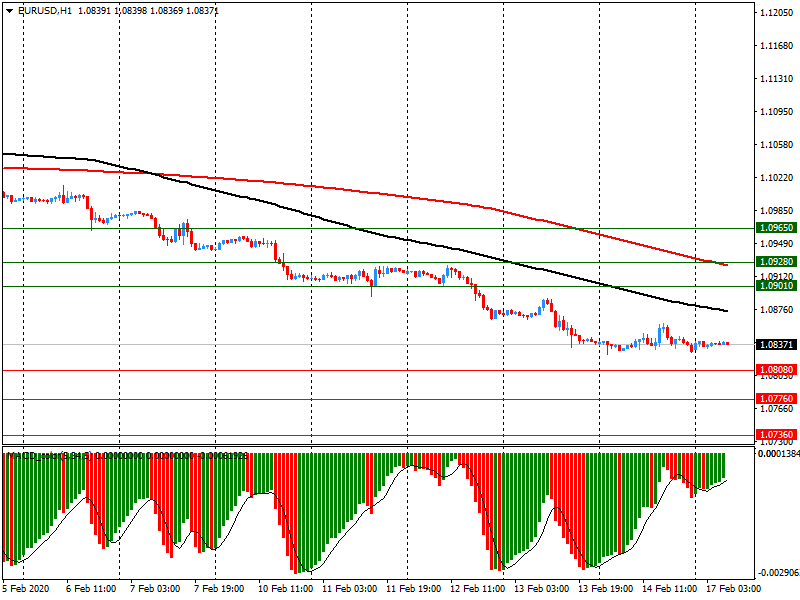Open the chart menu triangle beside EURUSD,H1
The height and width of the screenshot is (600, 800).
(x=9, y=10)
